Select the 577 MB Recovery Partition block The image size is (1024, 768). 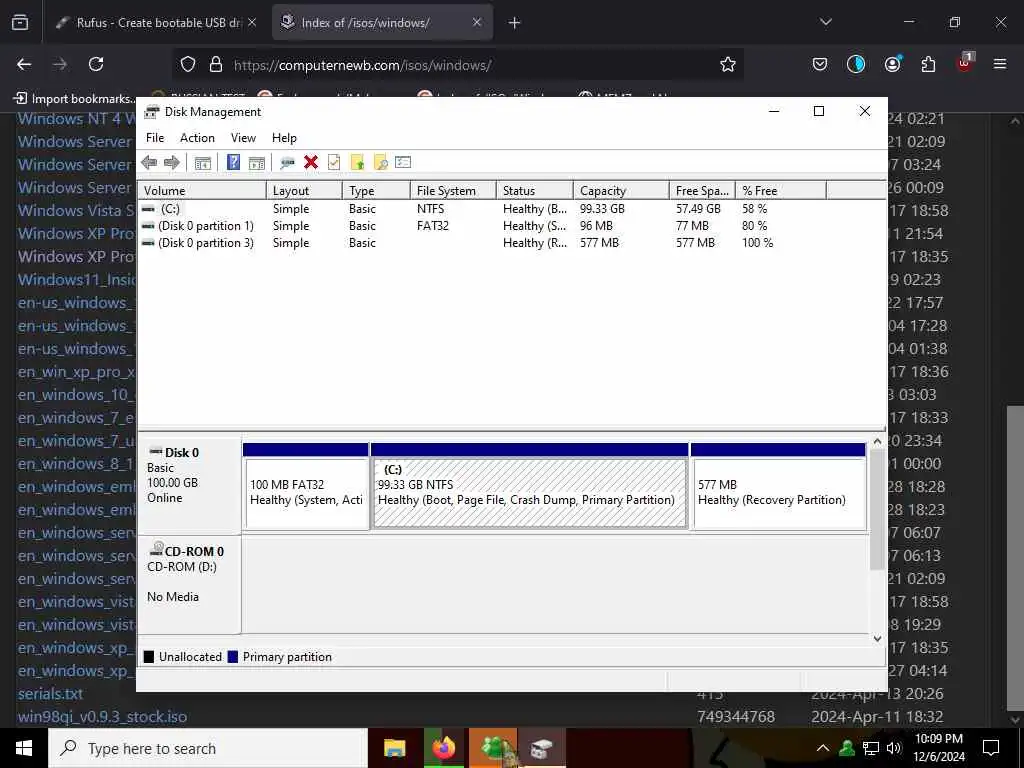(778, 486)
